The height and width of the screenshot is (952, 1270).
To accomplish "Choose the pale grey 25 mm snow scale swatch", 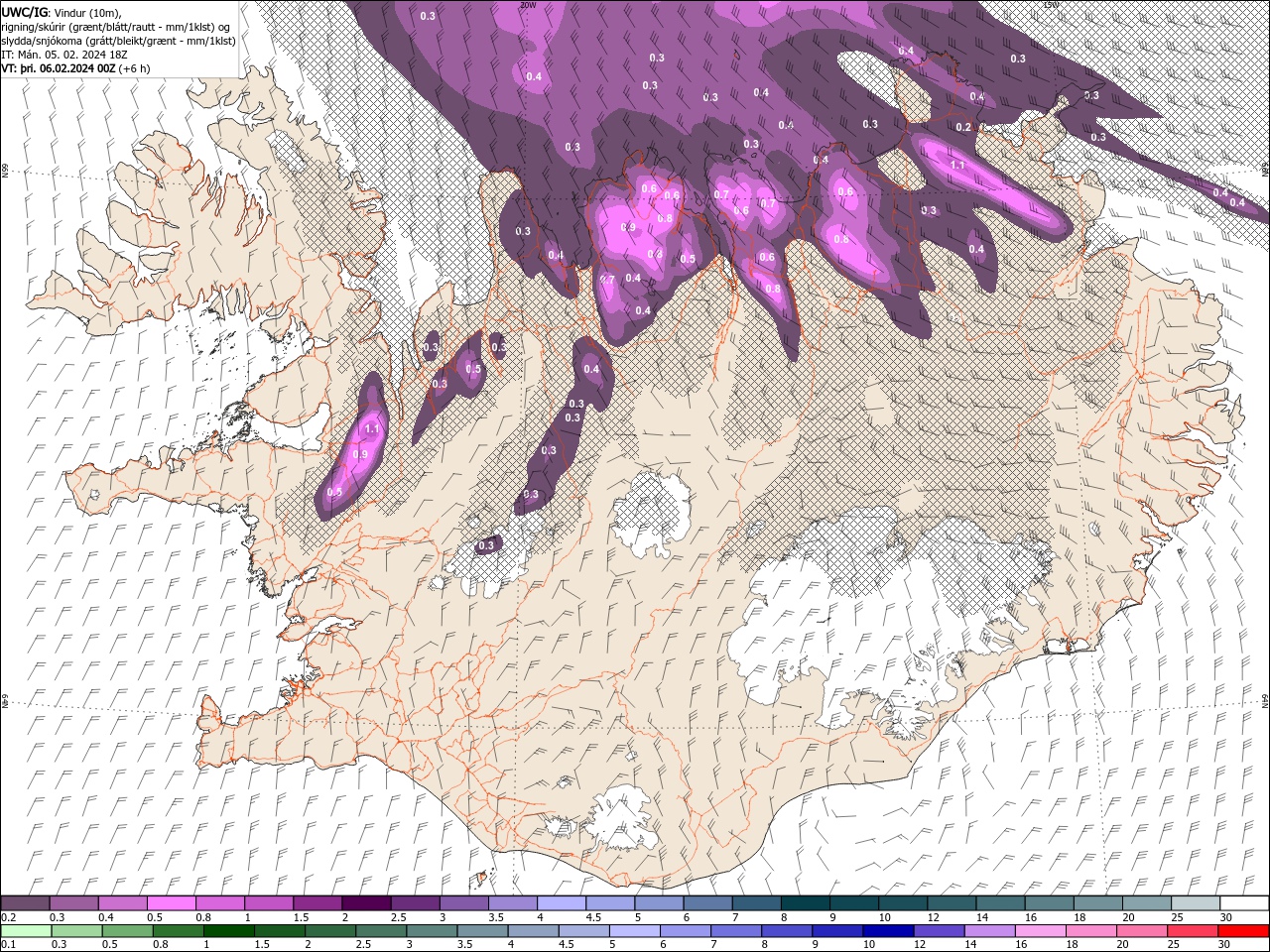I will coord(1195,903).
